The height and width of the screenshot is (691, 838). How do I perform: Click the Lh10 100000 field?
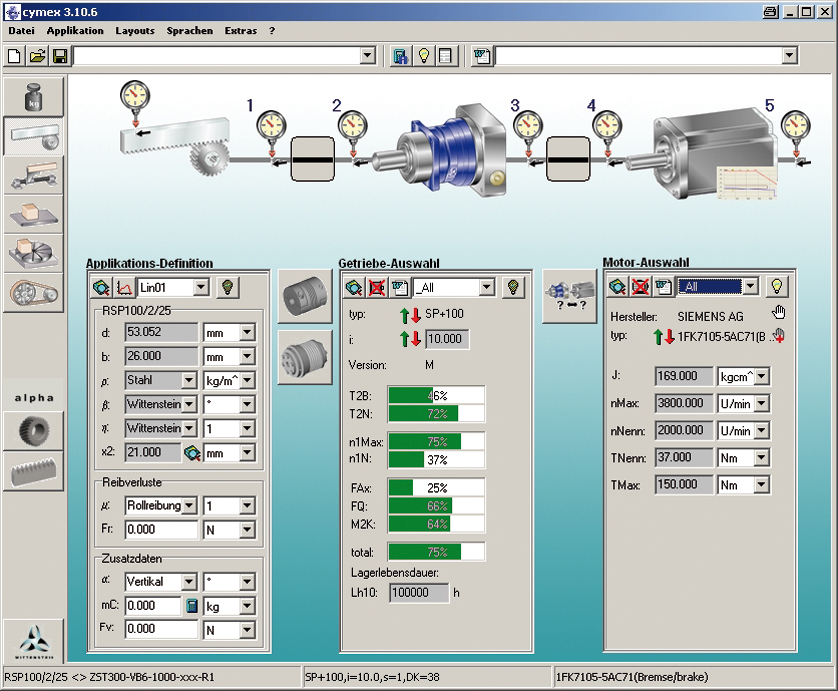pos(419,593)
